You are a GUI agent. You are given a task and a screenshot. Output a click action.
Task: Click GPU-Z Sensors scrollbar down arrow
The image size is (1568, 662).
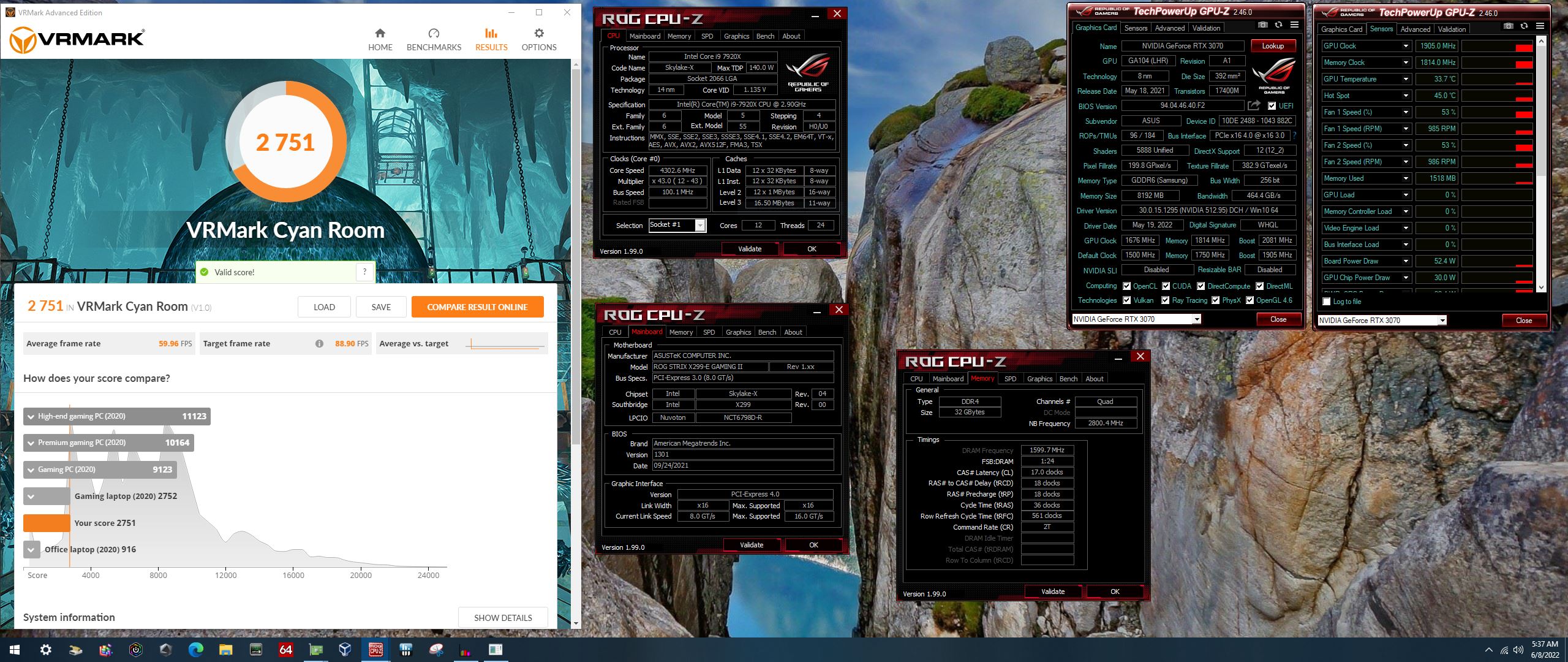tap(1542, 287)
